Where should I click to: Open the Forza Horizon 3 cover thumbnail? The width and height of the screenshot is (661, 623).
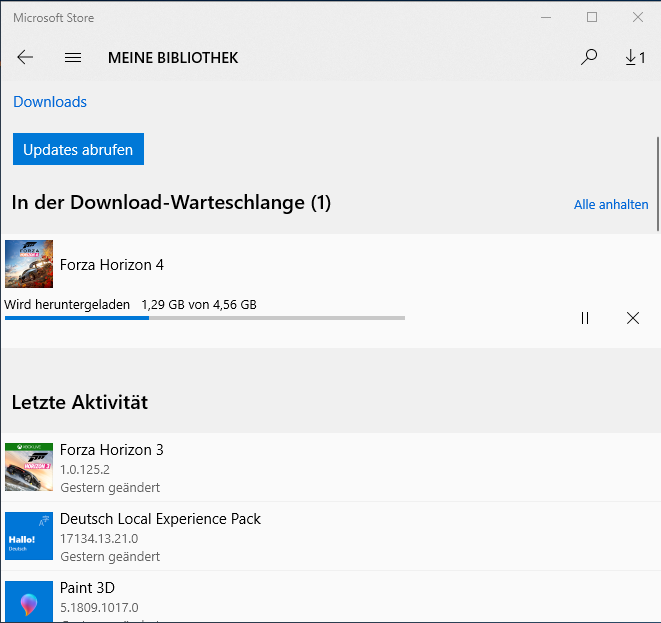(x=29, y=467)
